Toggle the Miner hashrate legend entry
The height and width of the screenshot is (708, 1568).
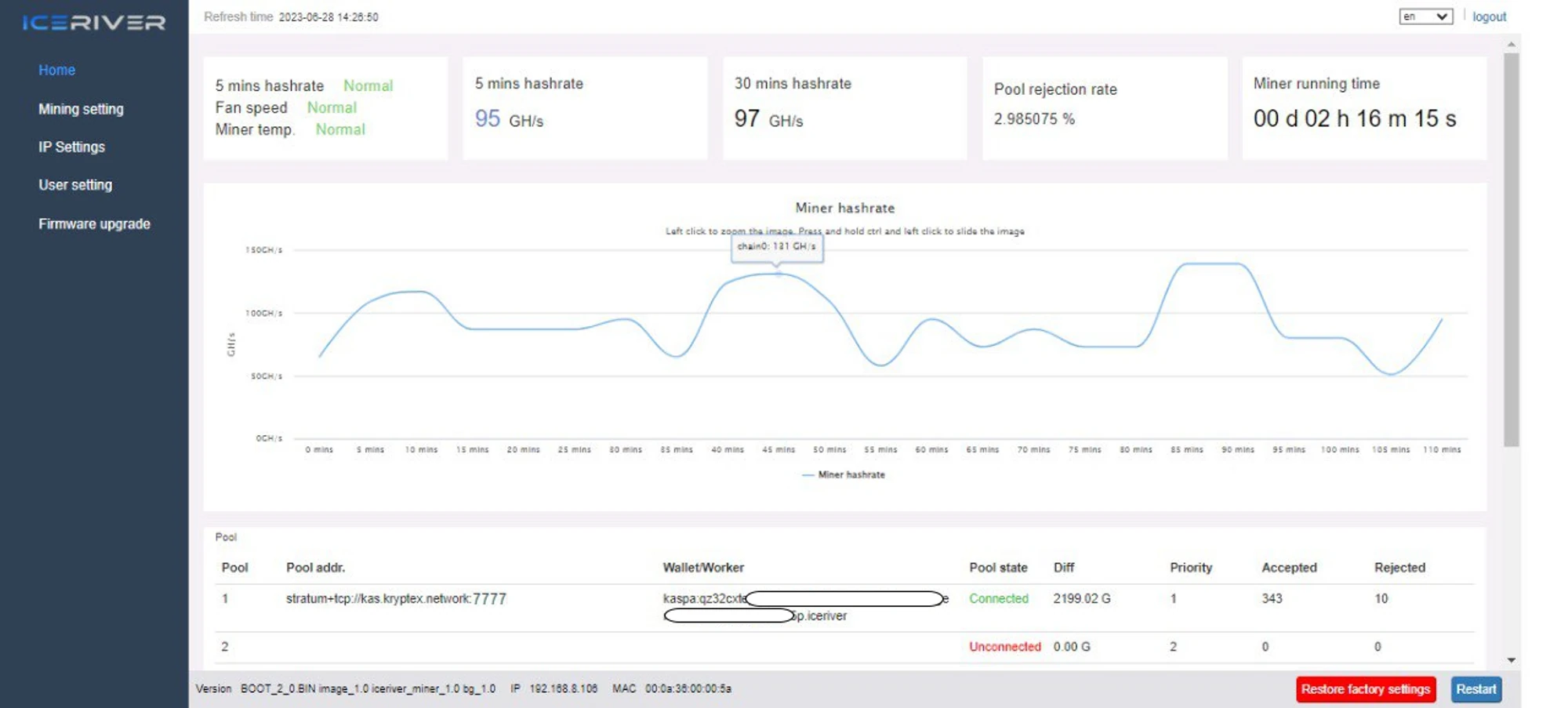[844, 474]
